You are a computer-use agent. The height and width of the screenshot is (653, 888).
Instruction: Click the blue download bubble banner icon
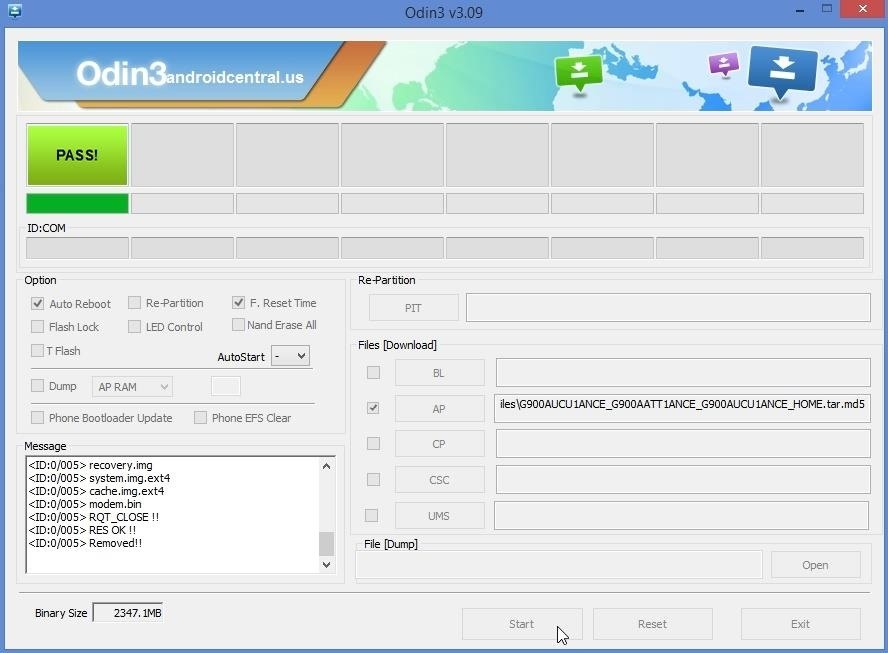(782, 71)
